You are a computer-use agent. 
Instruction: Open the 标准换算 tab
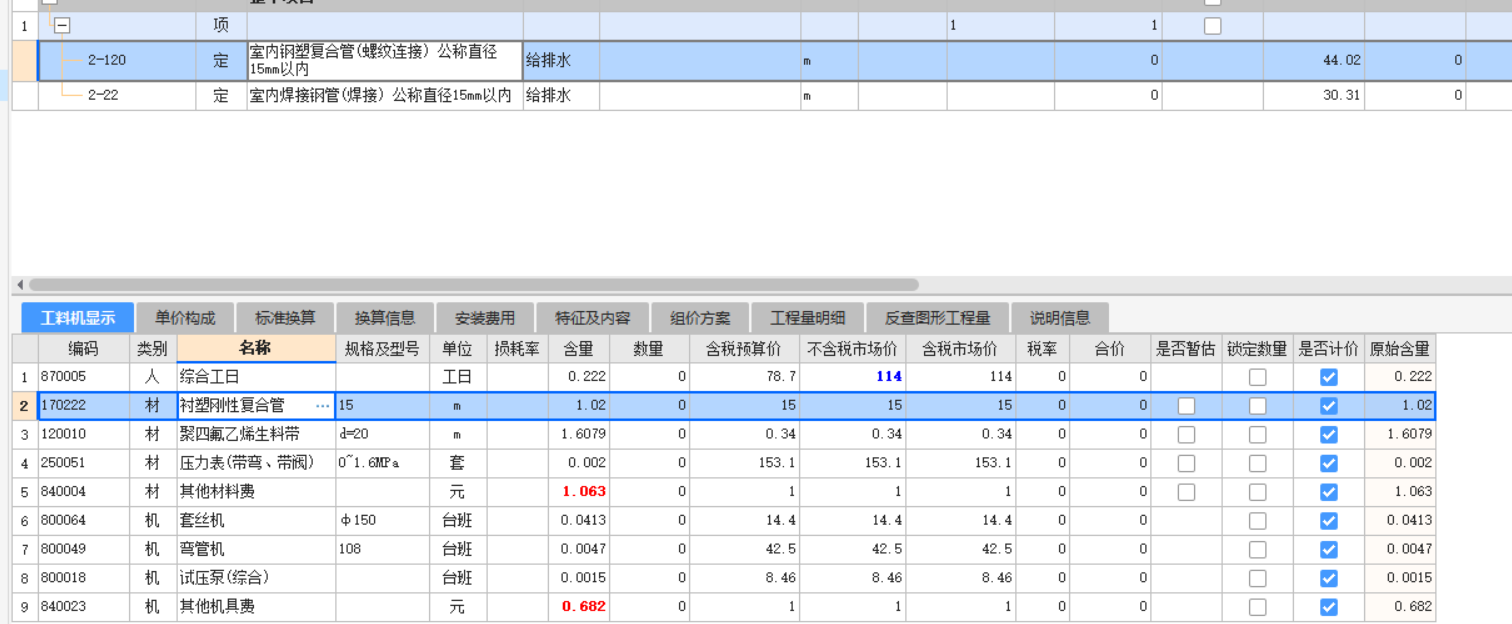tap(285, 318)
